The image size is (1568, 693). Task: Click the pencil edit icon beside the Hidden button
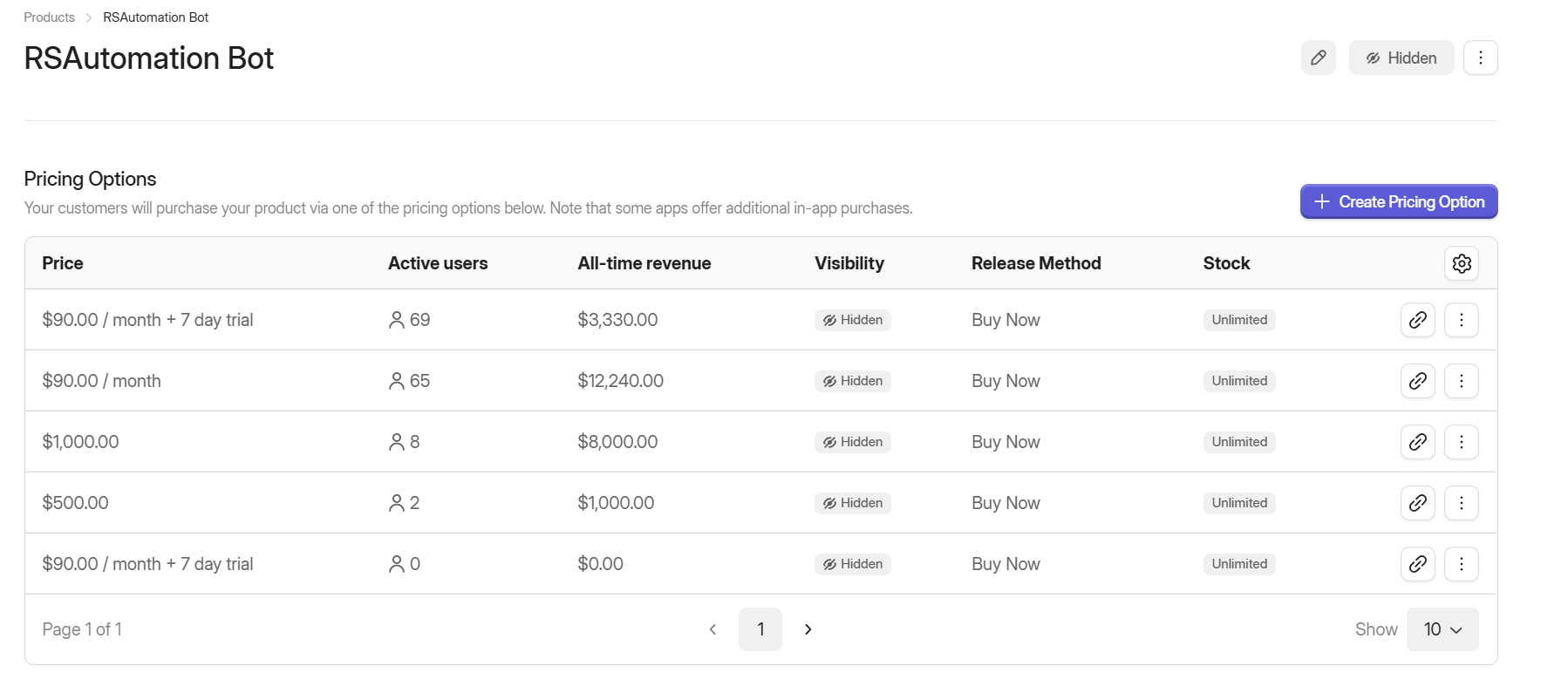[x=1318, y=58]
